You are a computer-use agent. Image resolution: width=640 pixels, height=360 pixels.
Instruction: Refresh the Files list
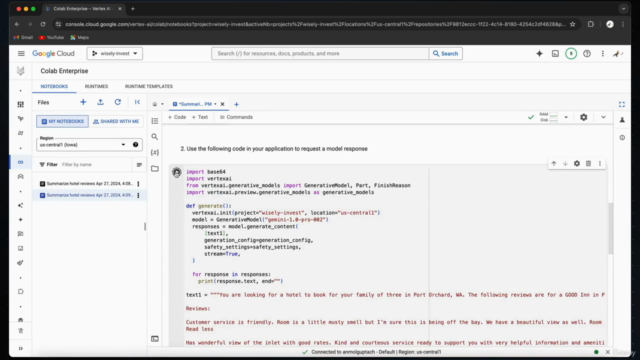click(x=118, y=102)
